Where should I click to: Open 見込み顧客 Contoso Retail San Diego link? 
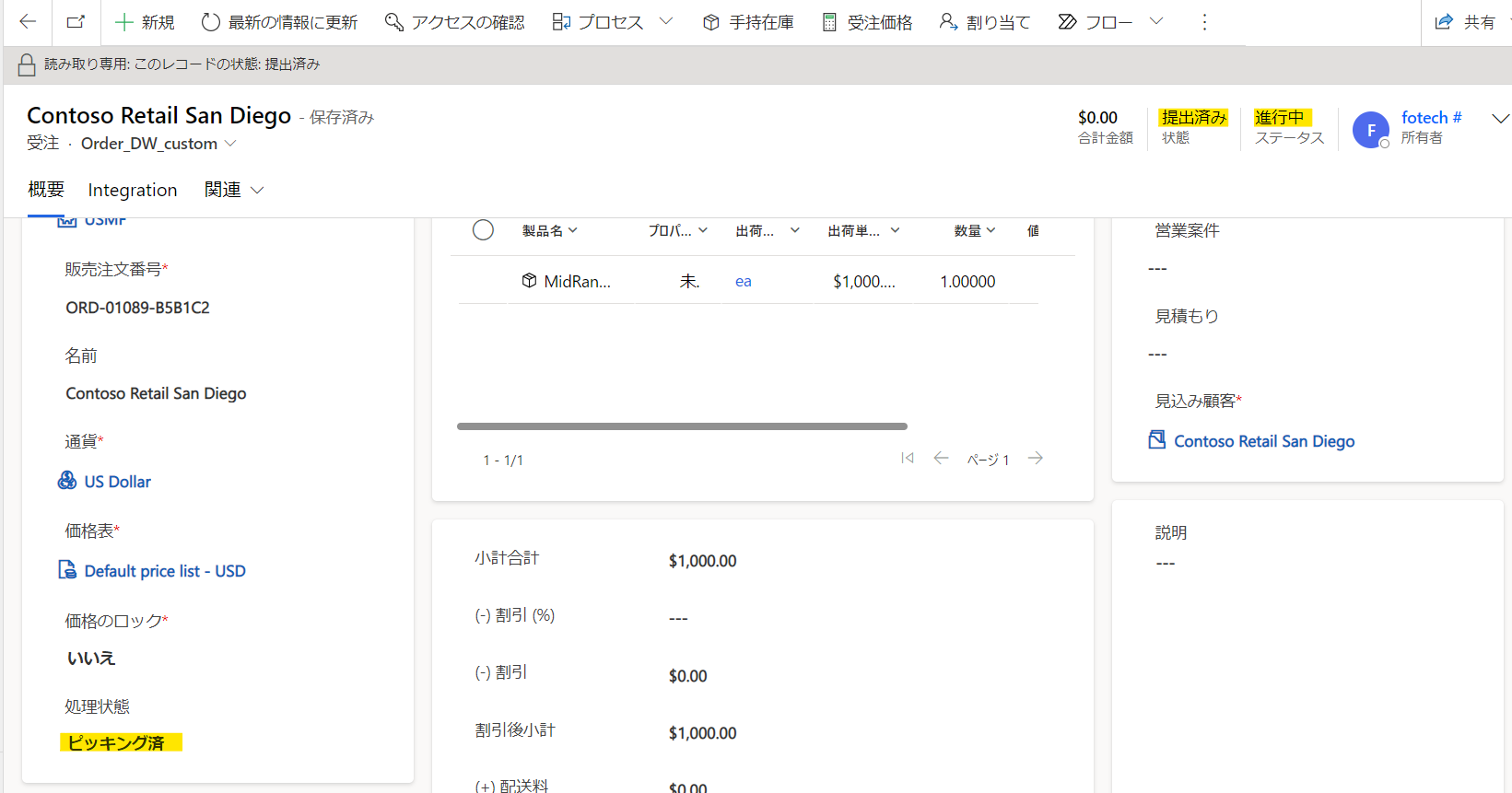(x=1264, y=441)
